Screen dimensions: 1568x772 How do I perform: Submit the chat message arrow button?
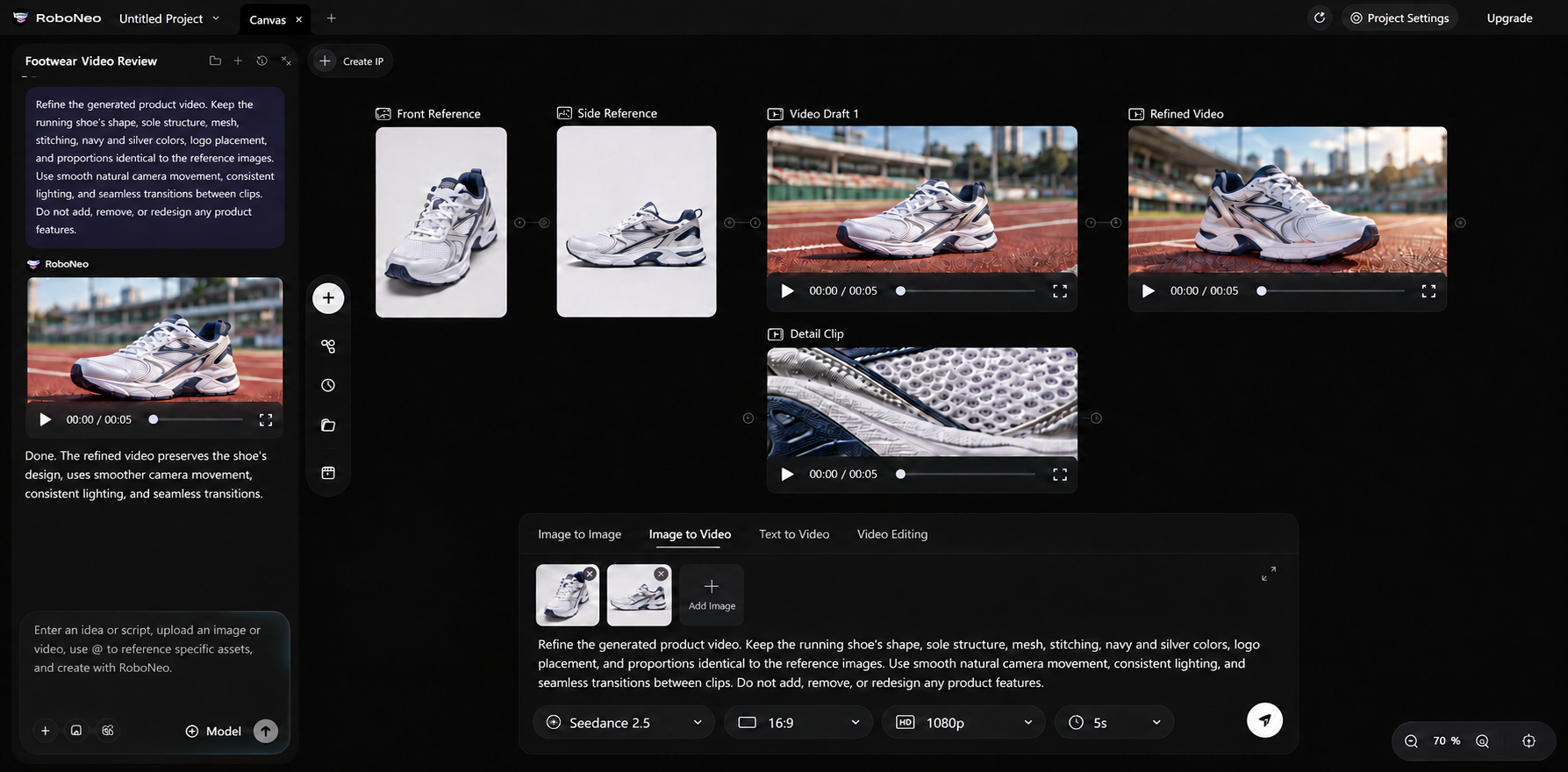(266, 731)
